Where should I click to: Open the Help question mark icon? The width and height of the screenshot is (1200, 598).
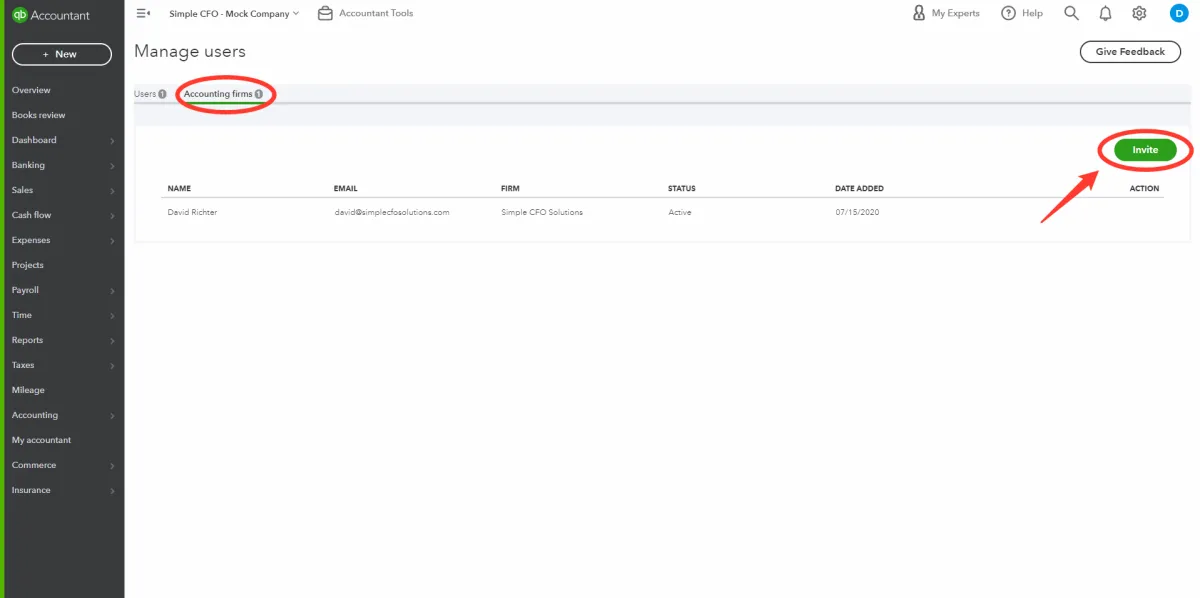pos(1009,13)
